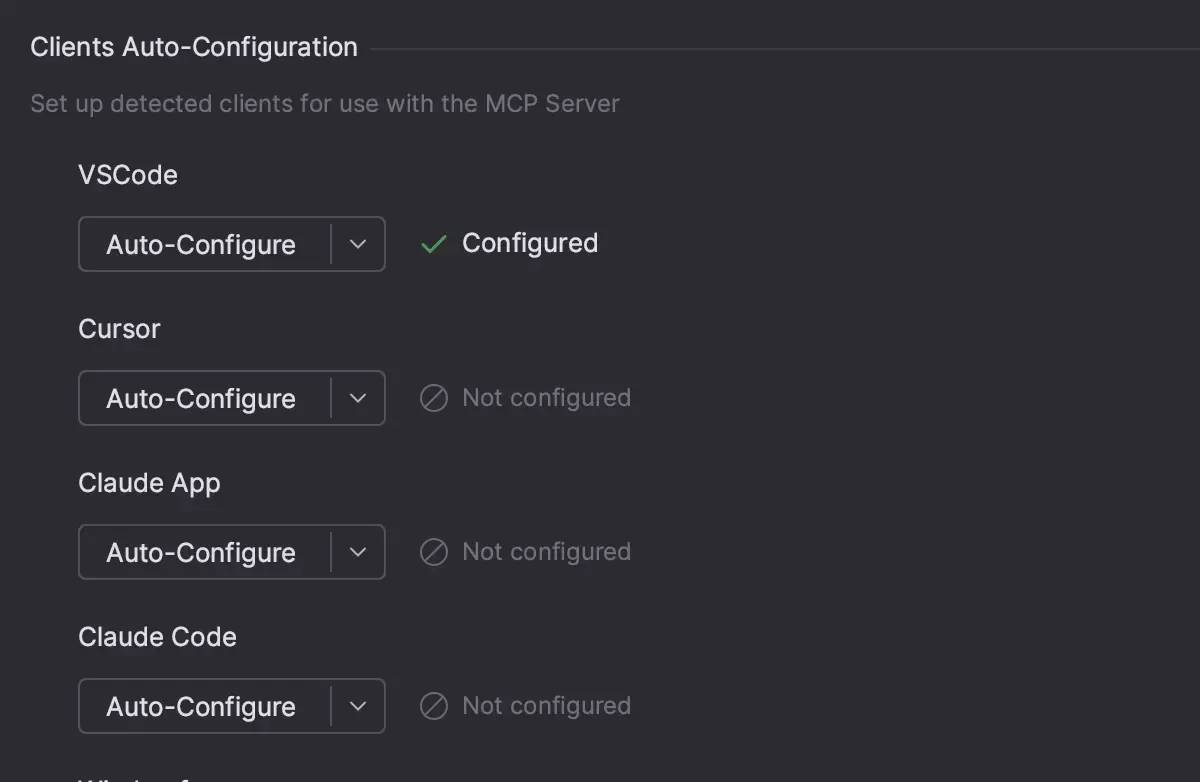Click the Not configured label for Cursor

coord(546,397)
